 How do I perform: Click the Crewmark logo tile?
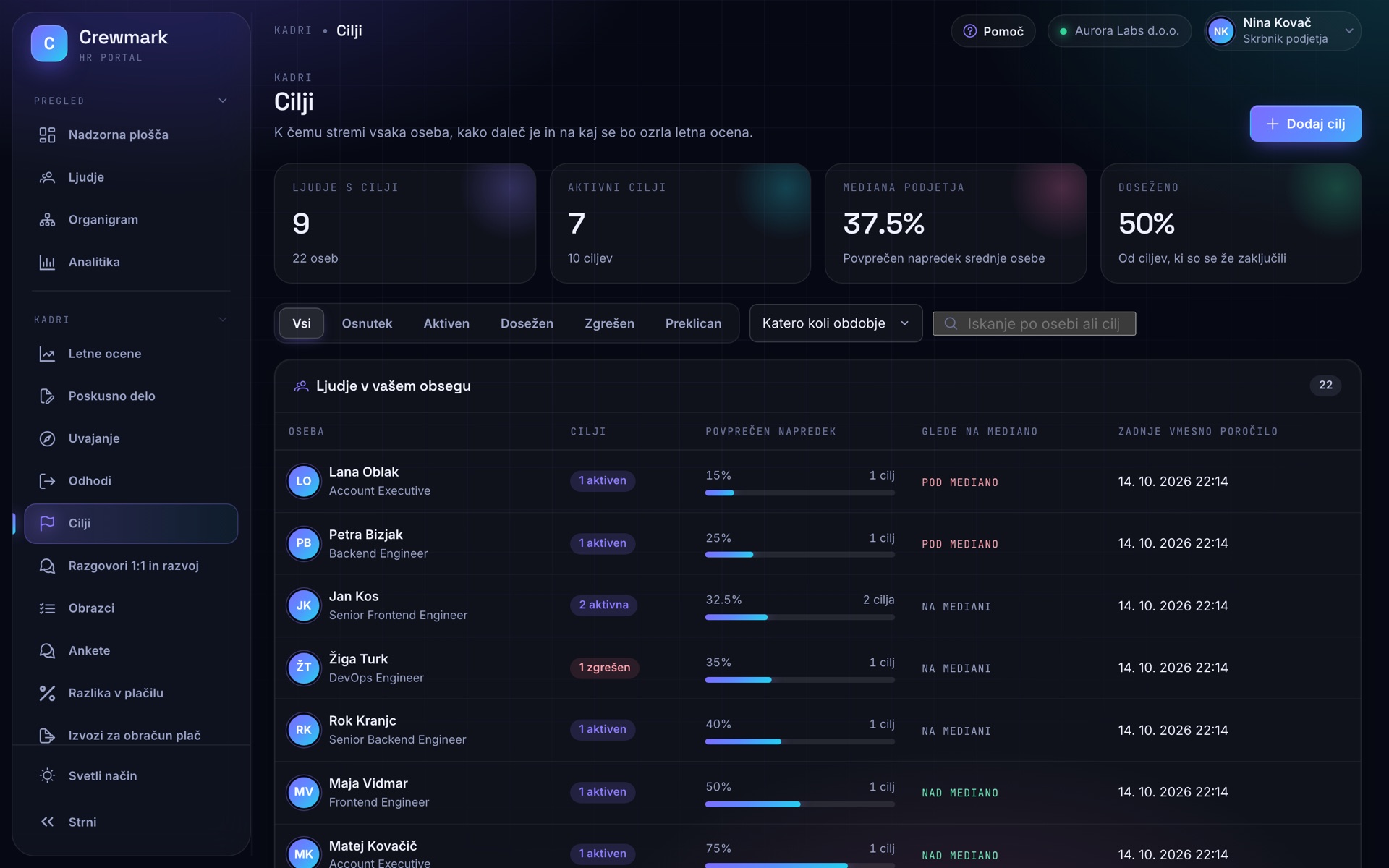tap(49, 43)
